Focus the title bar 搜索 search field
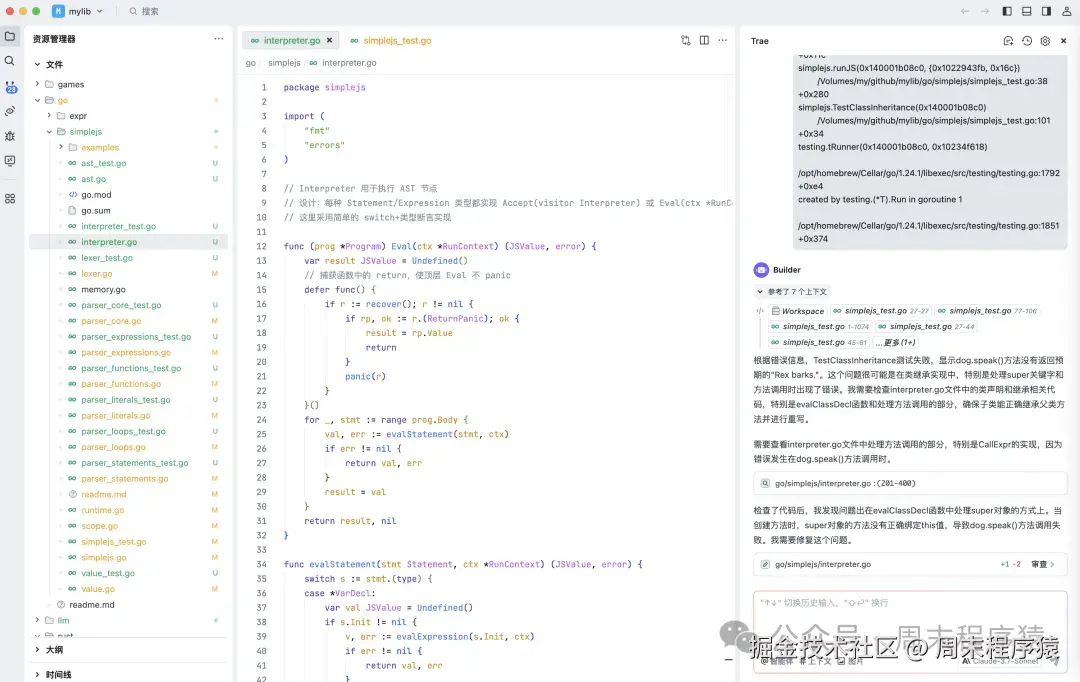1080x682 pixels. (144, 11)
